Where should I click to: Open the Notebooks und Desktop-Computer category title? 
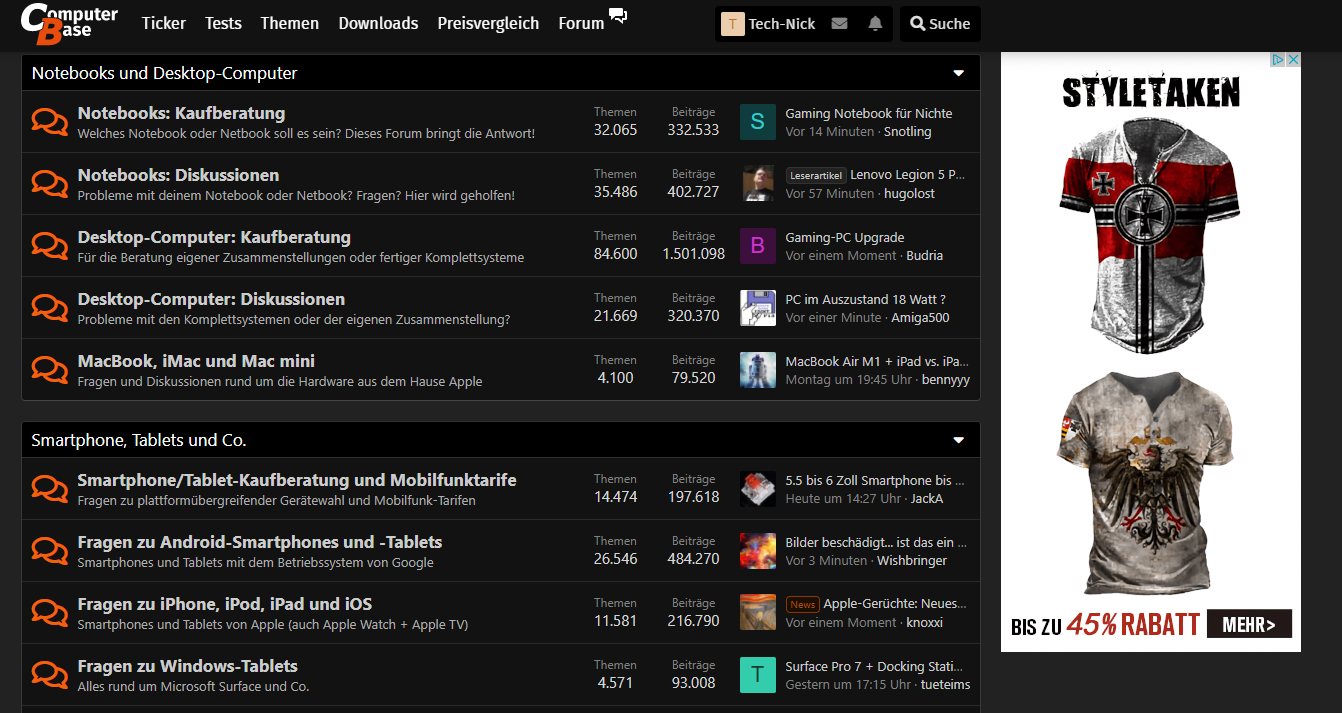[164, 73]
